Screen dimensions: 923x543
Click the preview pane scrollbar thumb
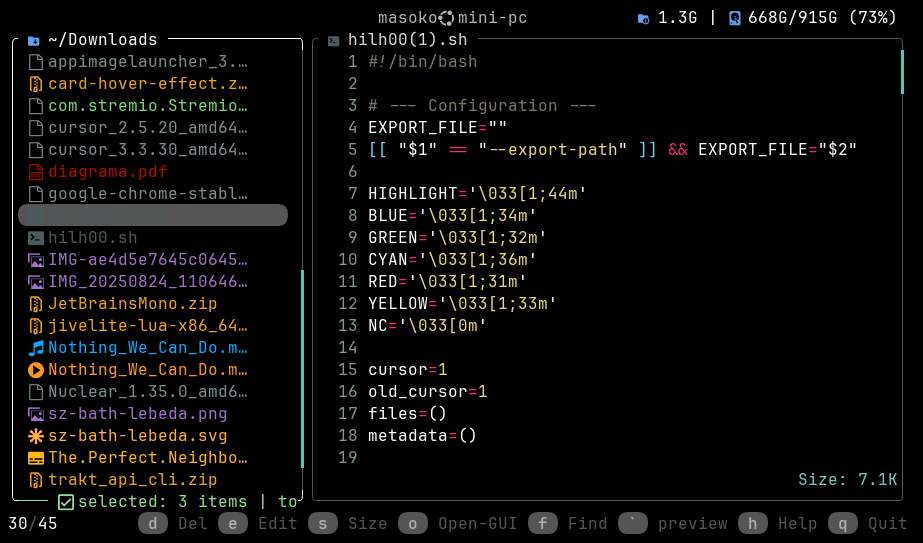(902, 72)
